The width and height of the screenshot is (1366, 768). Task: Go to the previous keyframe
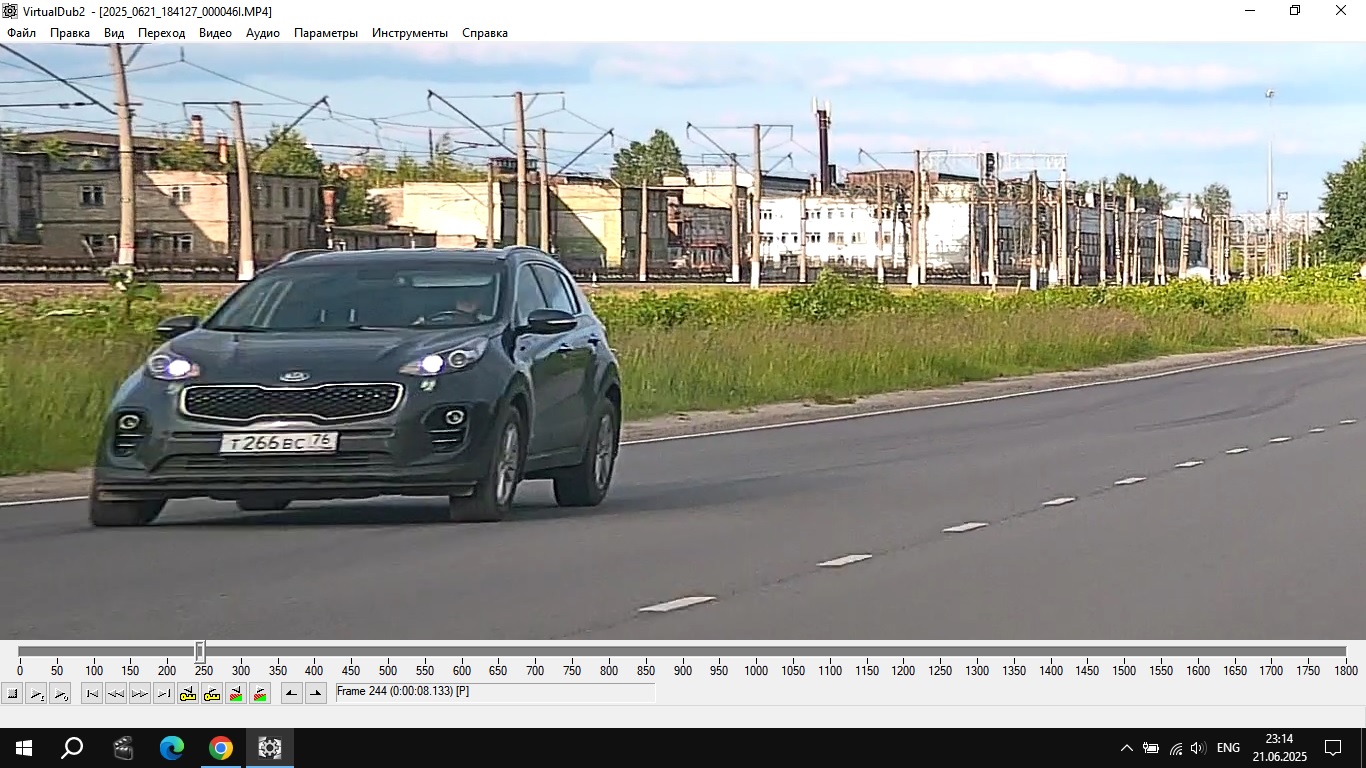point(188,693)
